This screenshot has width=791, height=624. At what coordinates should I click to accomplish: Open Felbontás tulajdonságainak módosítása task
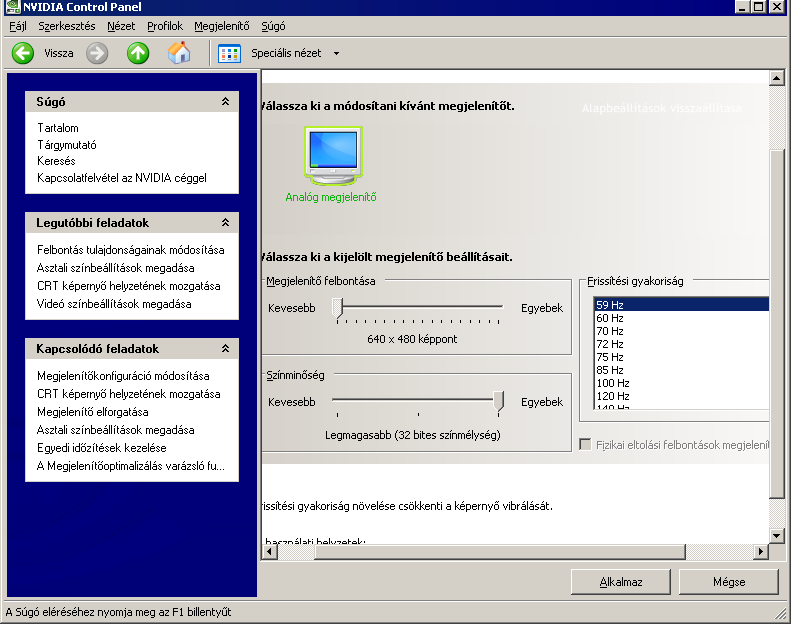[131, 250]
